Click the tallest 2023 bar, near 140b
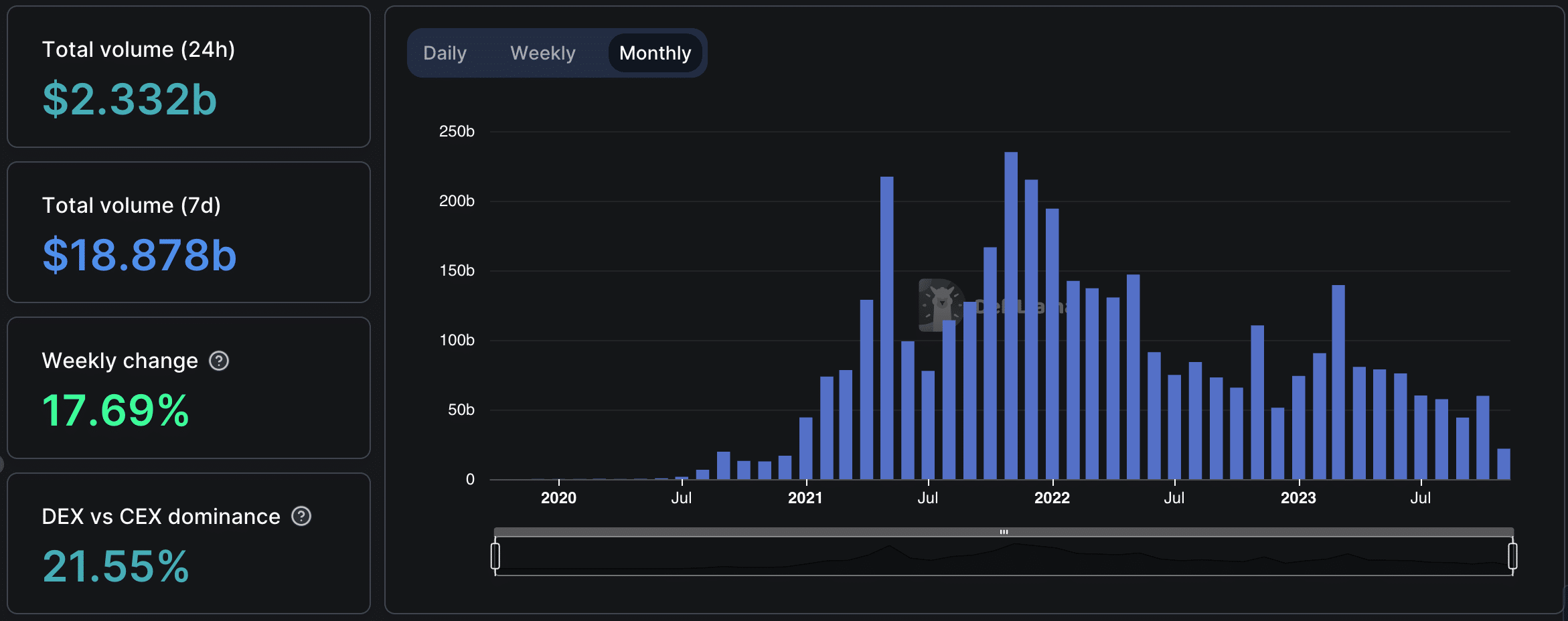 pos(1338,381)
